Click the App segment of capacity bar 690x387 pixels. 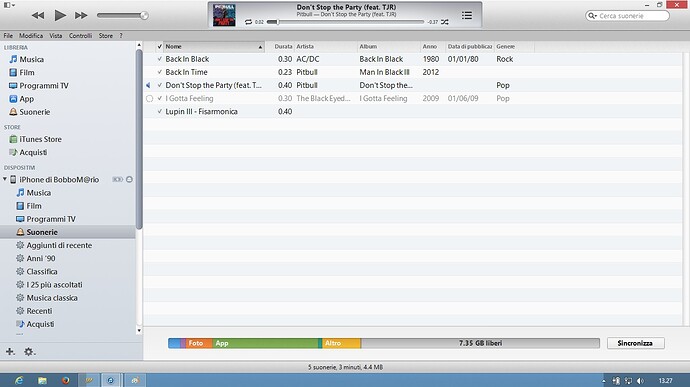click(265, 343)
